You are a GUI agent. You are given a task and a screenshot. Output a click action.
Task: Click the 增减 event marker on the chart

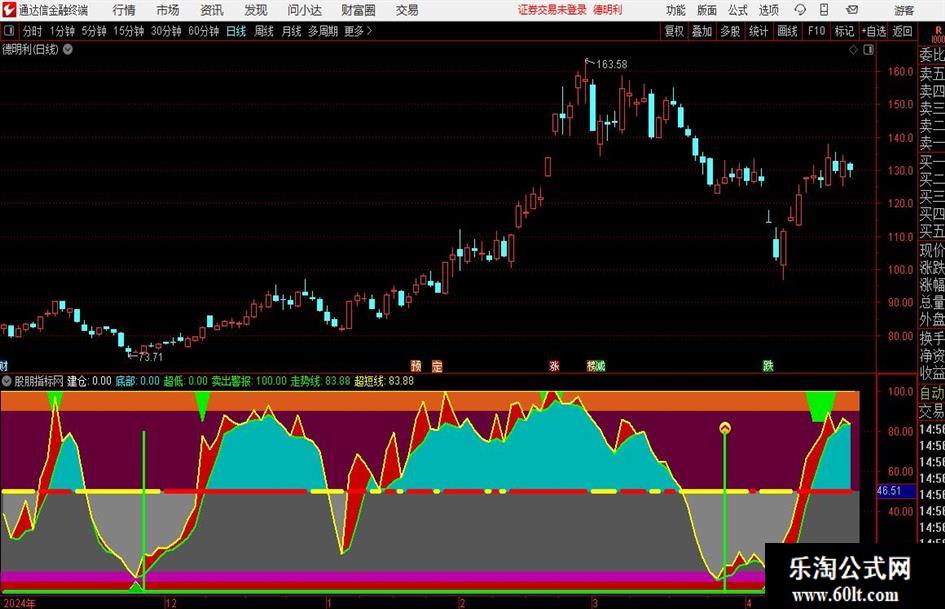pyautogui.click(x=595, y=365)
